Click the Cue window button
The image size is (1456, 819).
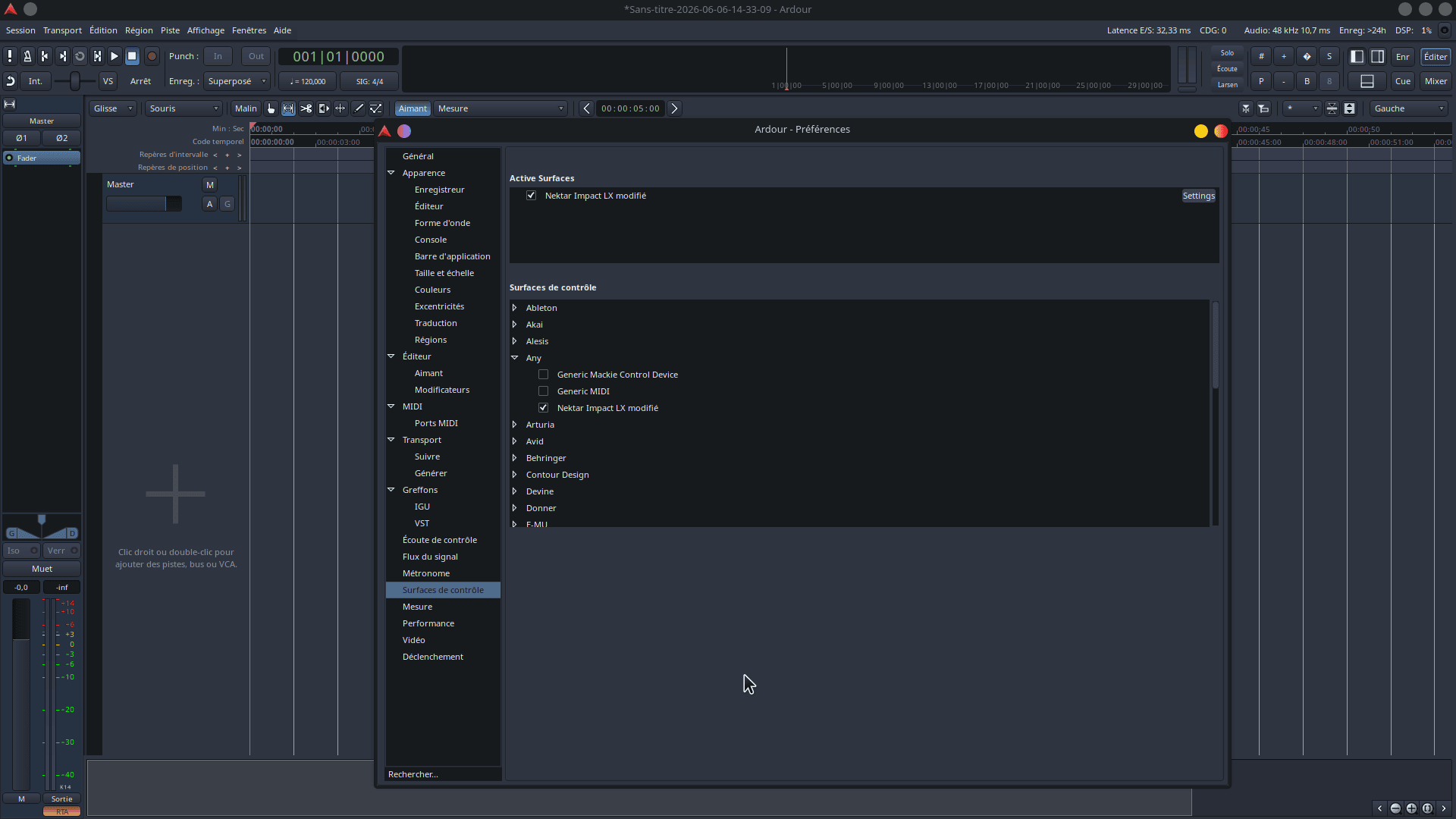point(1403,81)
